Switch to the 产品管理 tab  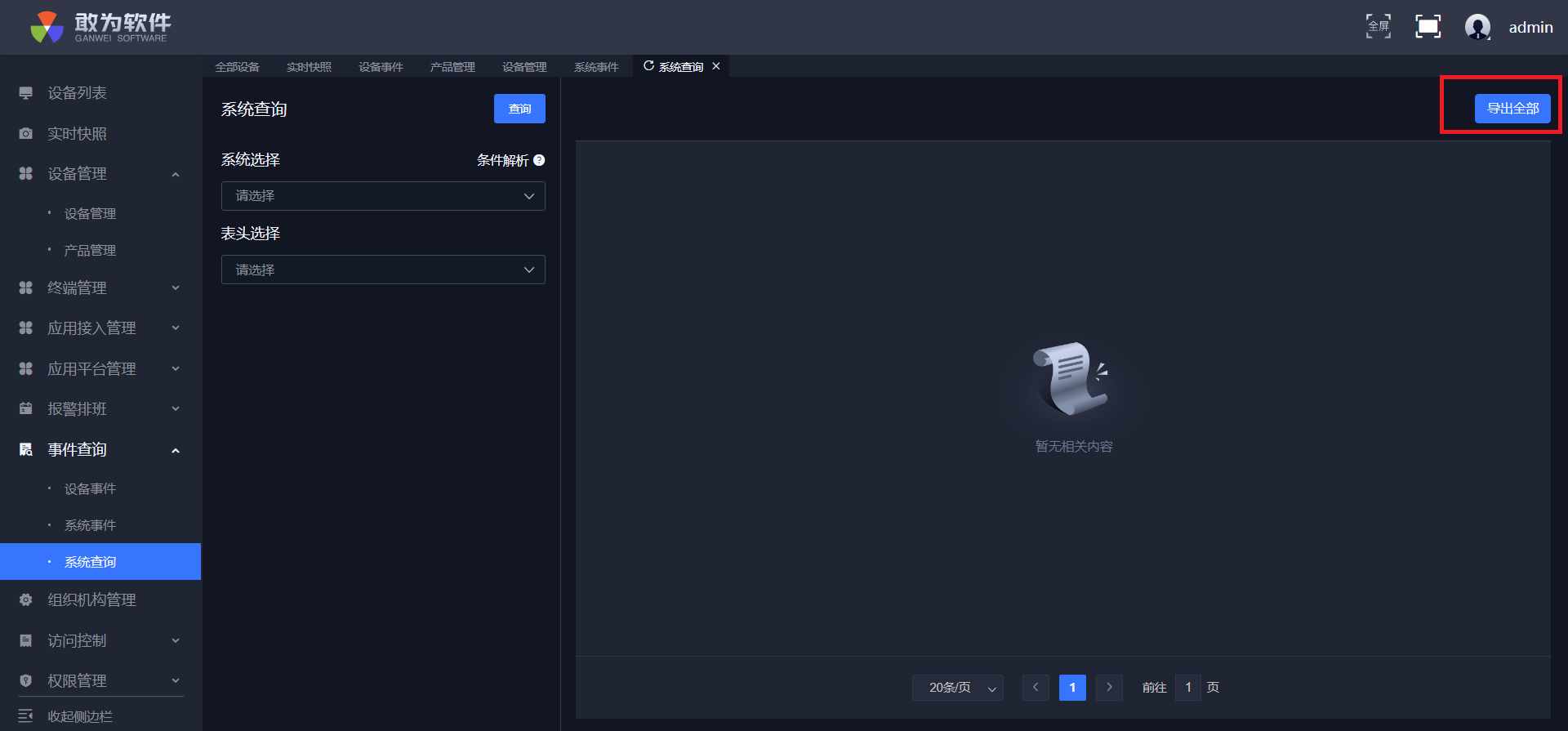(453, 67)
